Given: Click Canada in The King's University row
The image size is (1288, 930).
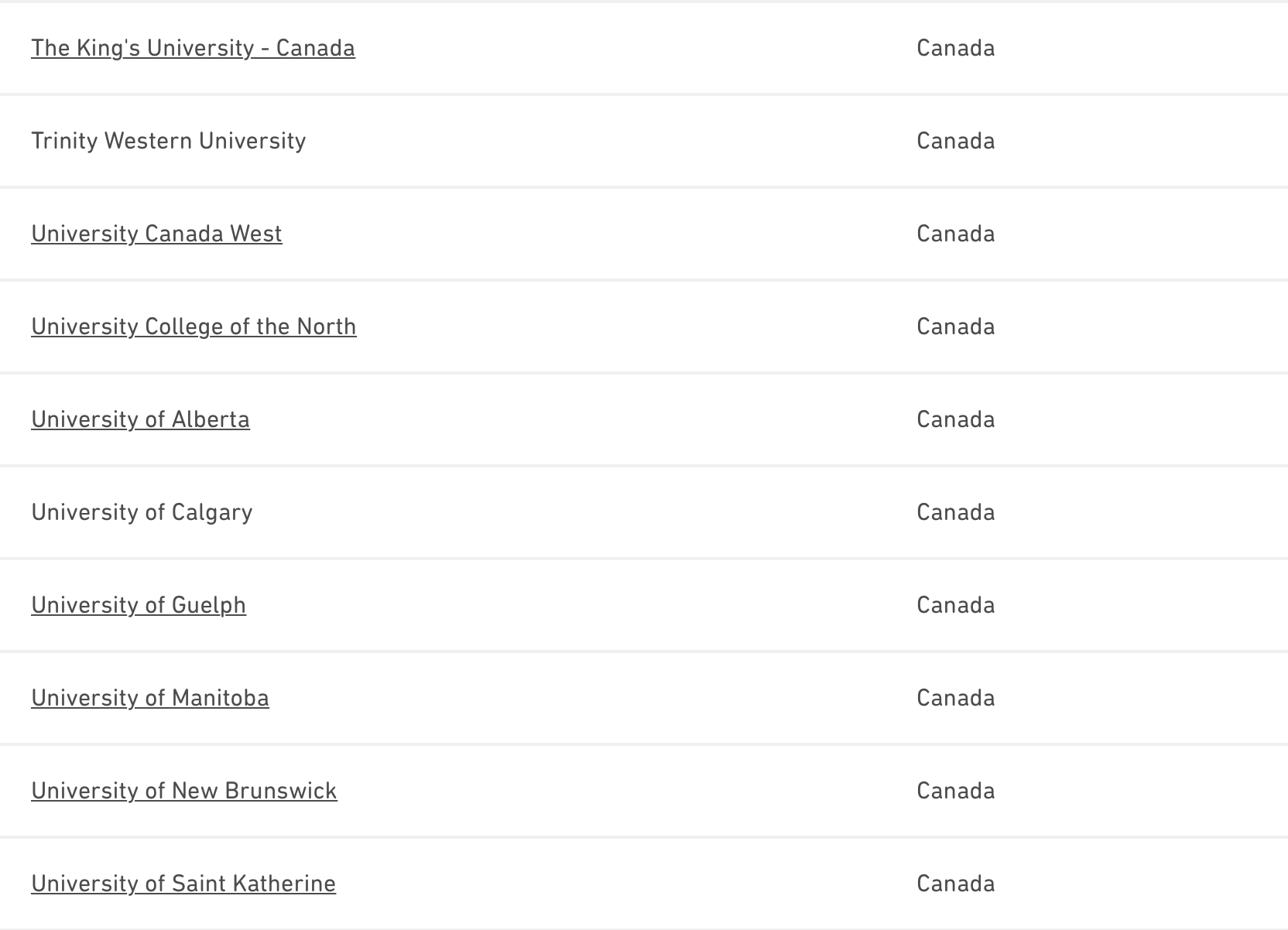Looking at the screenshot, I should (955, 48).
